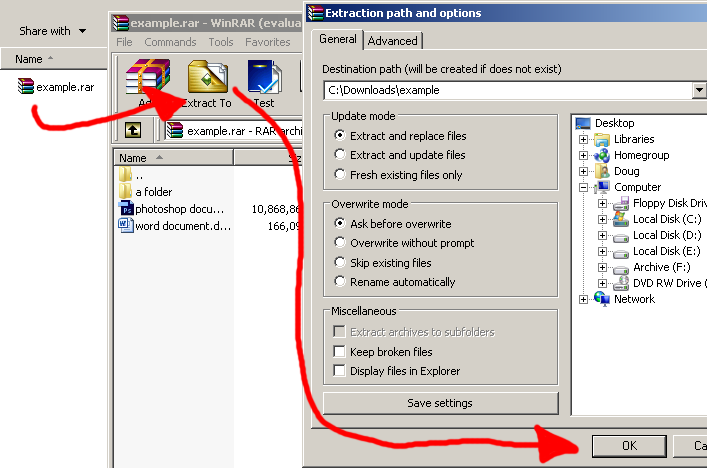Image resolution: width=707 pixels, height=468 pixels.
Task: Open 'a folder' in the archive list
Action: click(x=153, y=192)
